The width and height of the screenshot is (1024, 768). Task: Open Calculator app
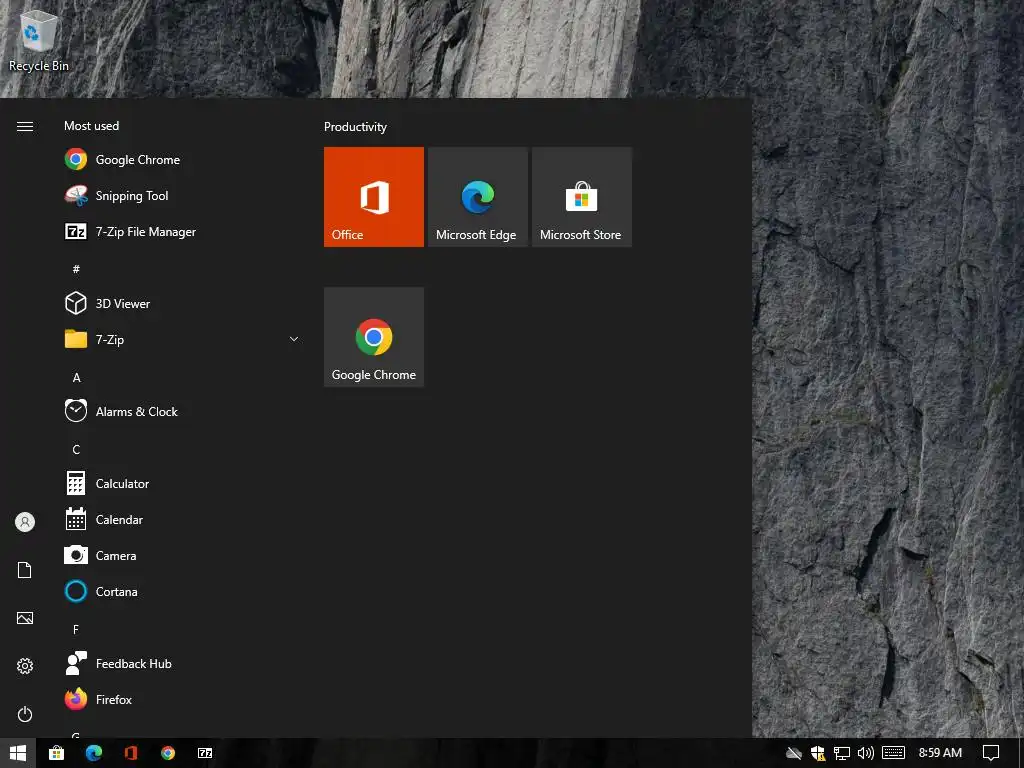(183, 484)
